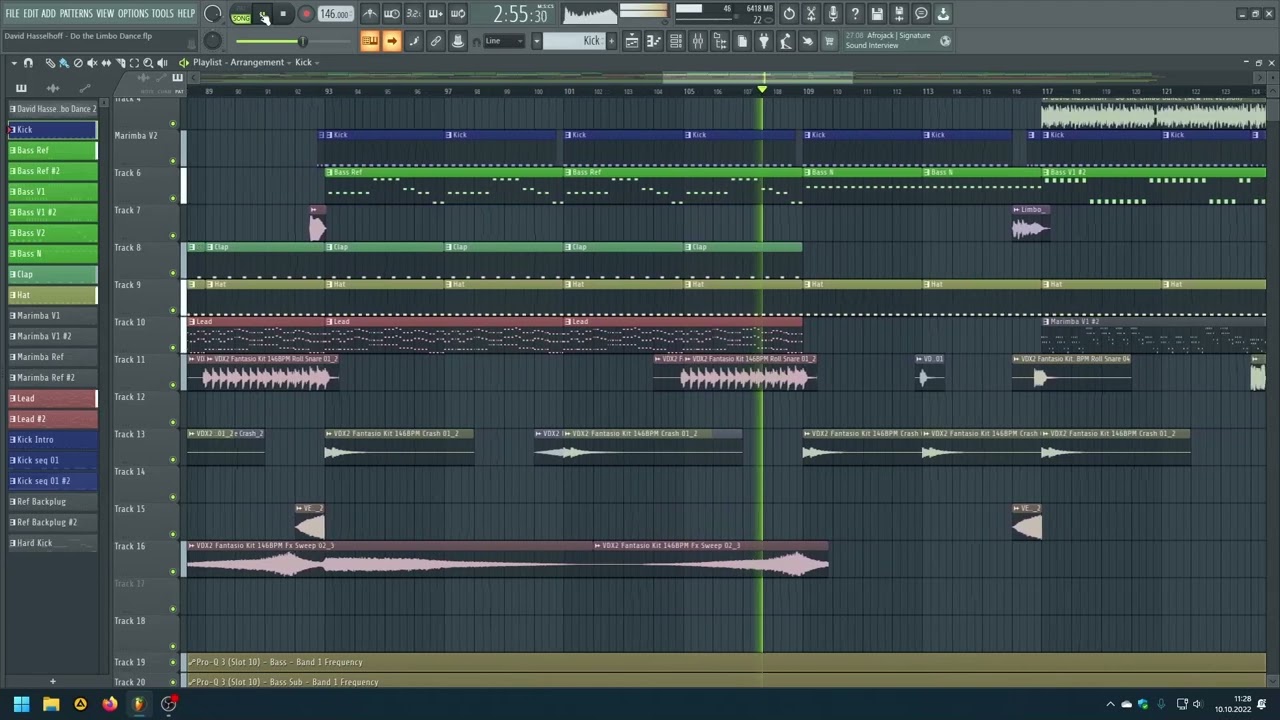The width and height of the screenshot is (1280, 720).
Task: Open the EDIT menu
Action: (x=31, y=14)
